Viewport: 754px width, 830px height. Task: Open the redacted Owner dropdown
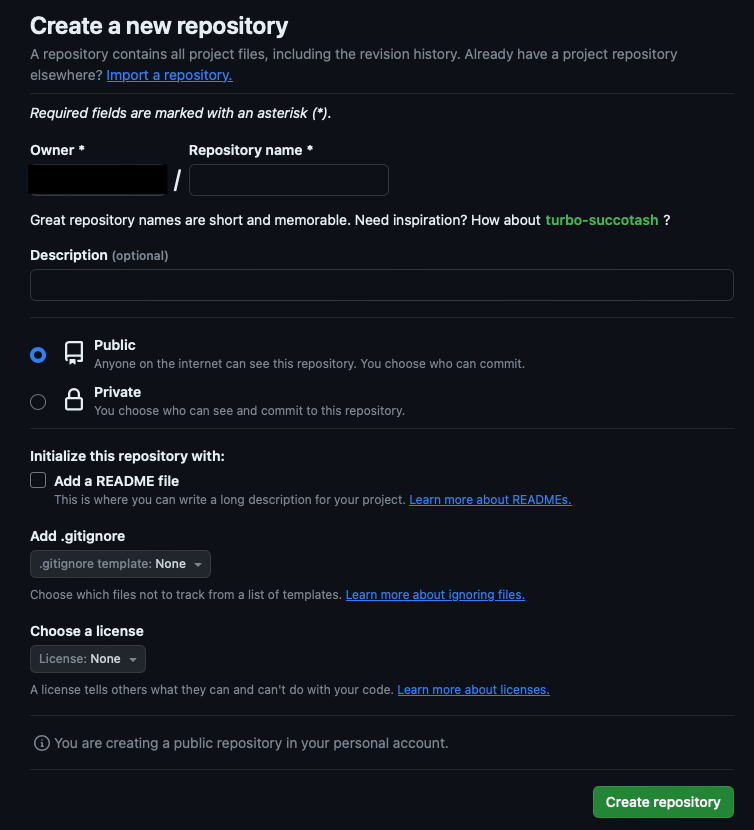point(98,179)
